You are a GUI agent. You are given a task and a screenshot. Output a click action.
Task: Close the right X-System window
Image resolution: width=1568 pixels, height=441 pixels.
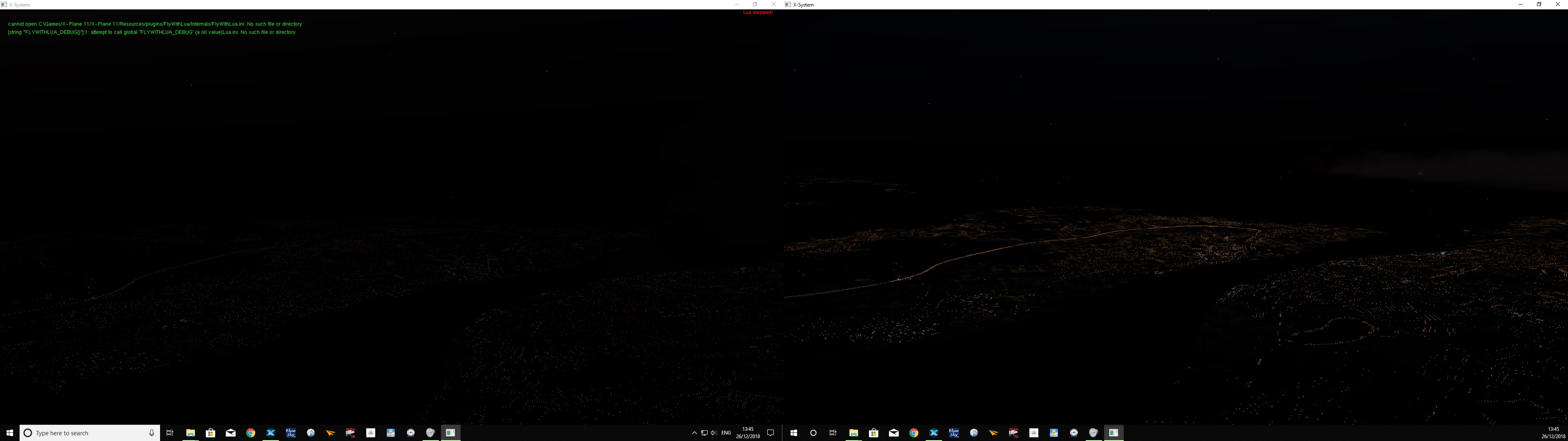coord(1558,4)
